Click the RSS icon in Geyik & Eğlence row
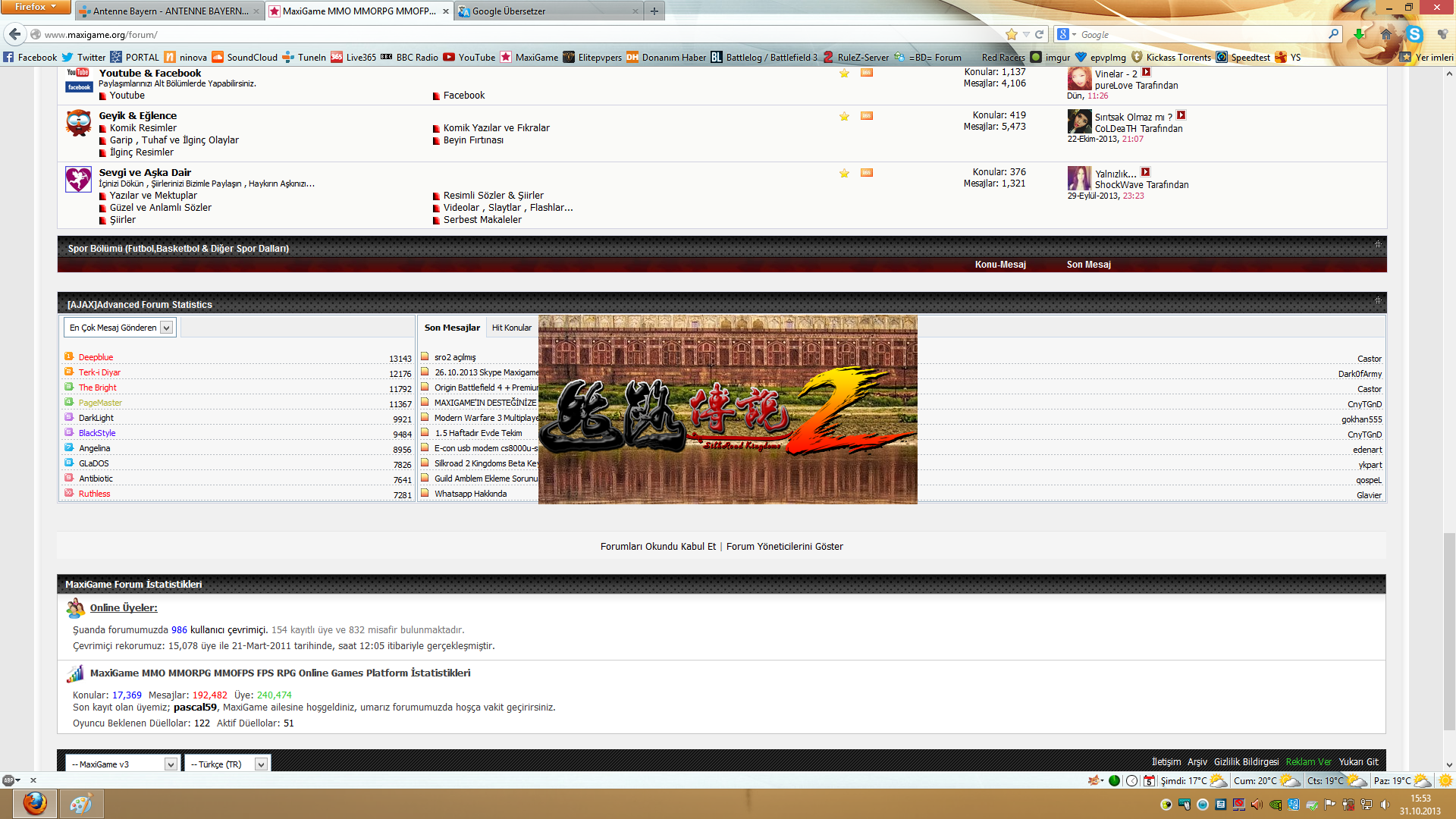The image size is (1456, 819). tap(867, 116)
